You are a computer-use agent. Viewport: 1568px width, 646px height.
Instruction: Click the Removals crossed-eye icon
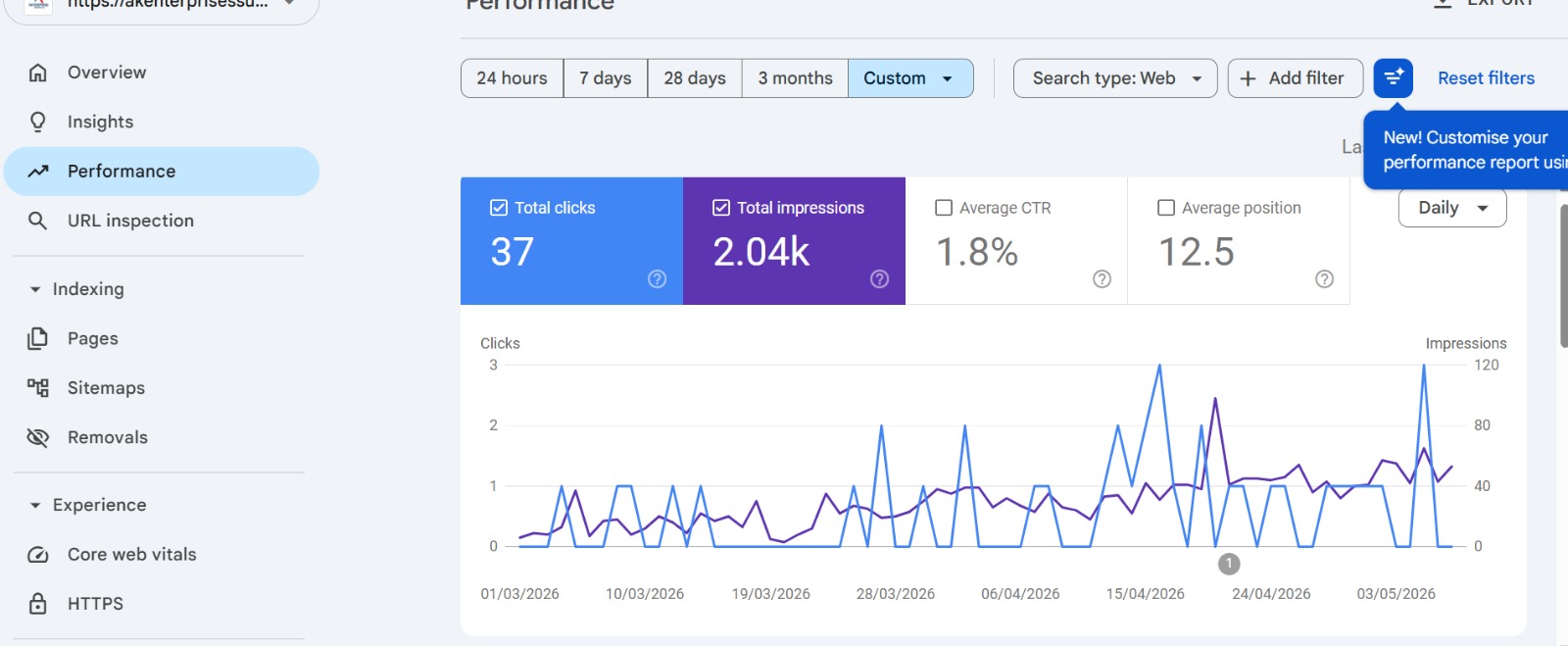click(38, 437)
